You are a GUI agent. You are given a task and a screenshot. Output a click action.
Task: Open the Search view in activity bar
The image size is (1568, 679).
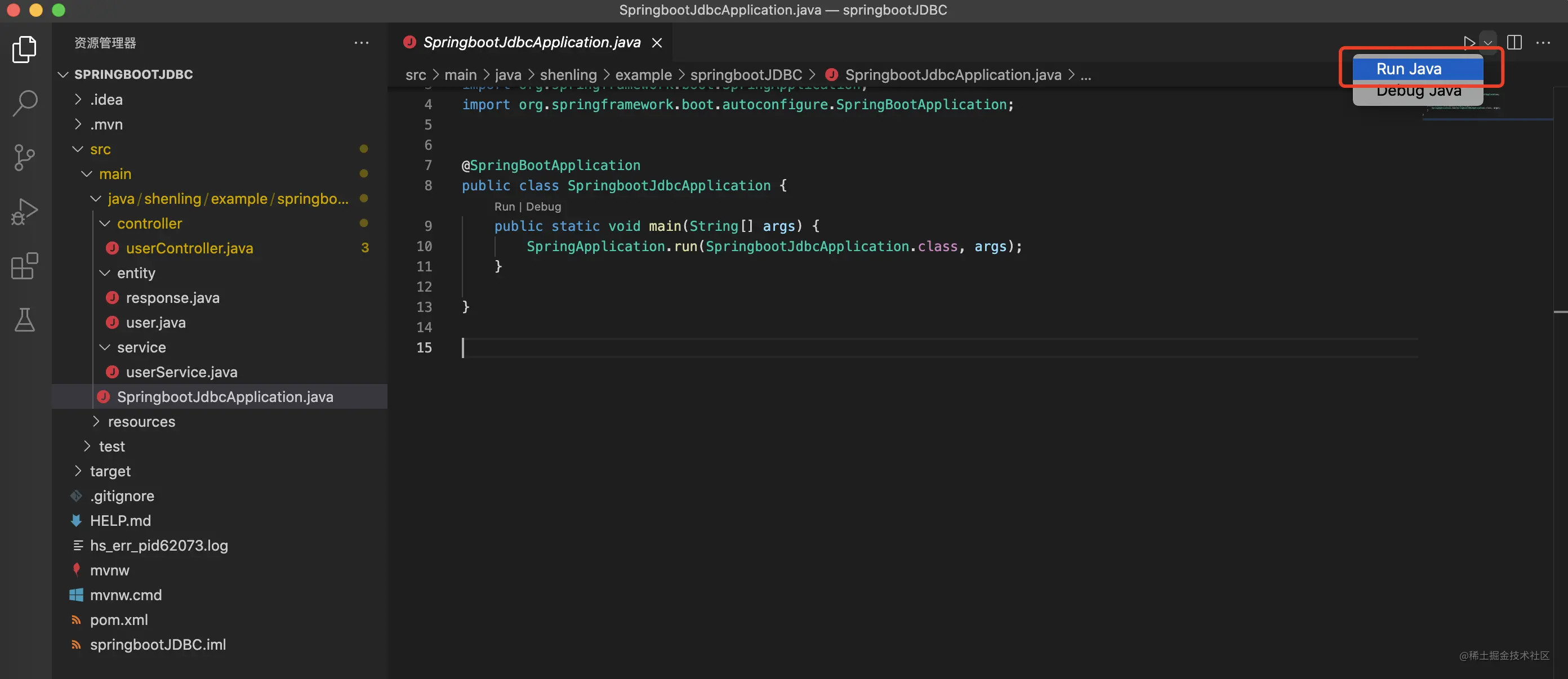pos(24,103)
